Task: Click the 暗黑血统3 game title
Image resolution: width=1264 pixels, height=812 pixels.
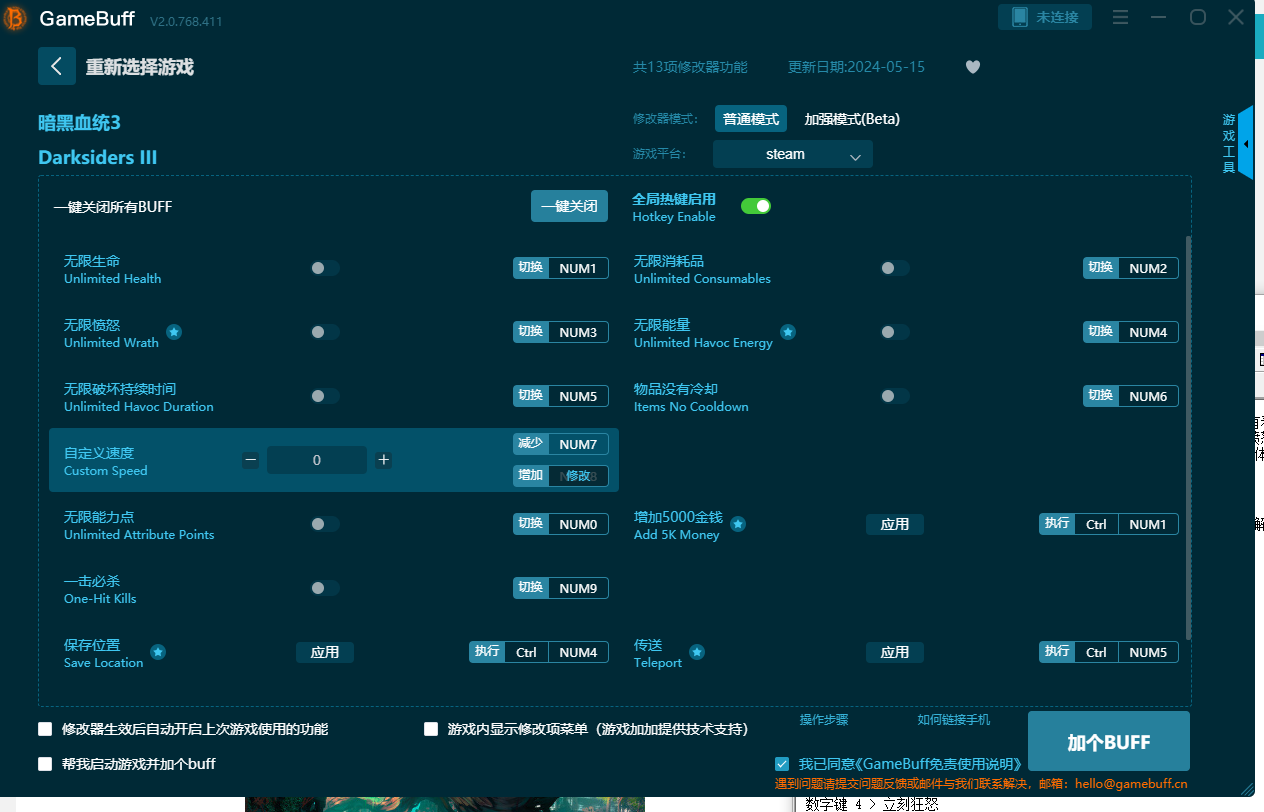Action: [79, 122]
